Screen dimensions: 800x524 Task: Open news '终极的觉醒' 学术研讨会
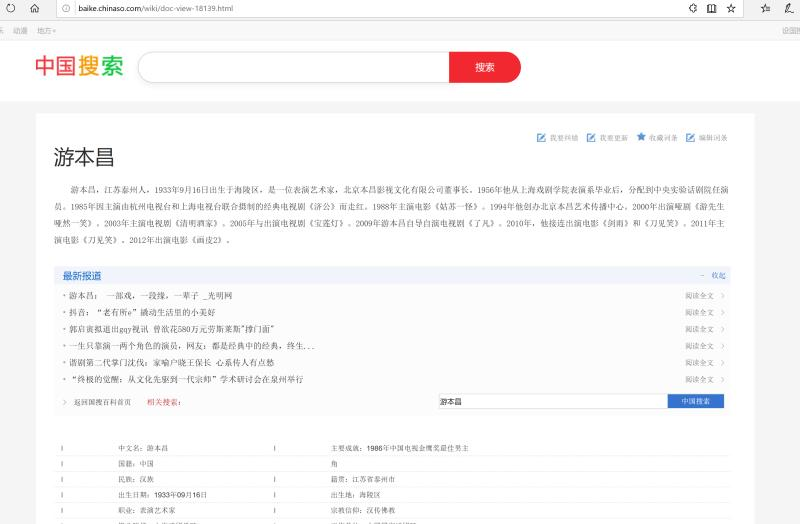(x=187, y=380)
